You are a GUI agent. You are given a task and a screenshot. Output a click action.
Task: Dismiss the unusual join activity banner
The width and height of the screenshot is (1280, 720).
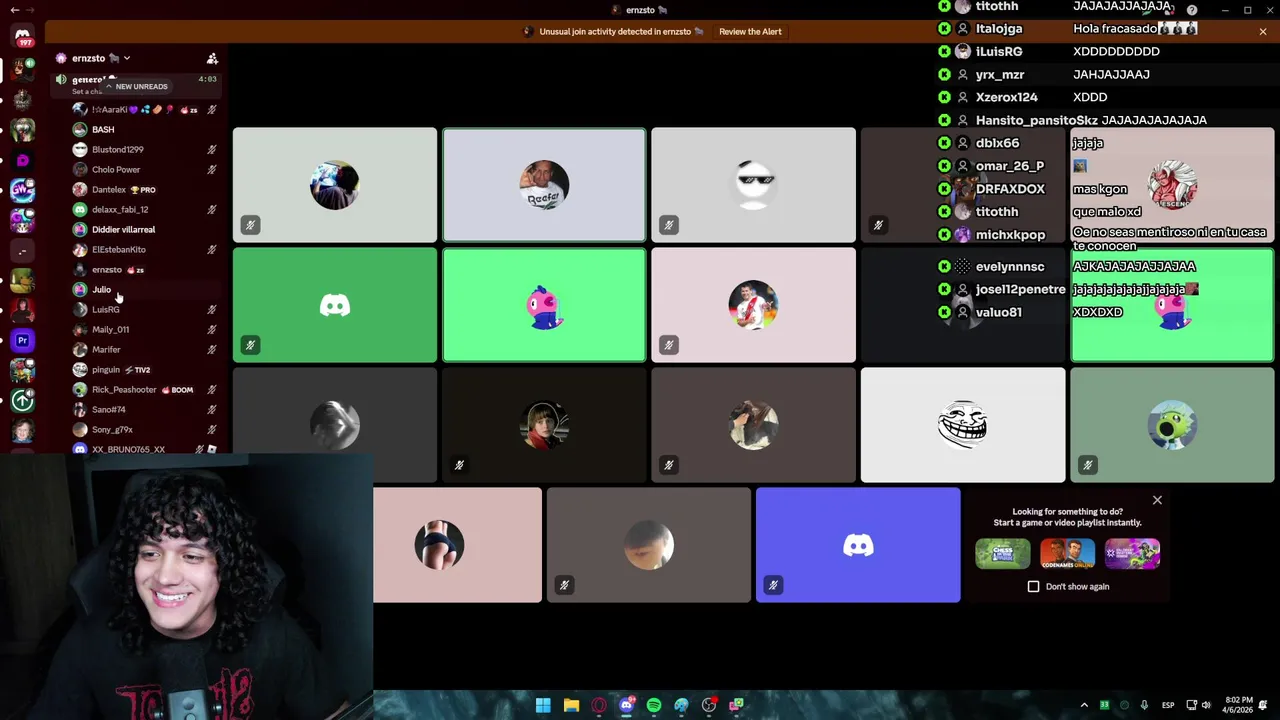click(x=1263, y=32)
